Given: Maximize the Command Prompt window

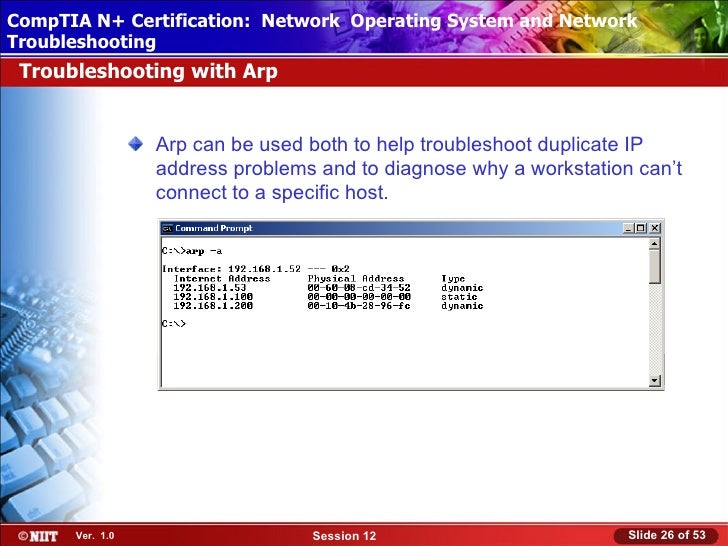Looking at the screenshot, I should [641, 228].
